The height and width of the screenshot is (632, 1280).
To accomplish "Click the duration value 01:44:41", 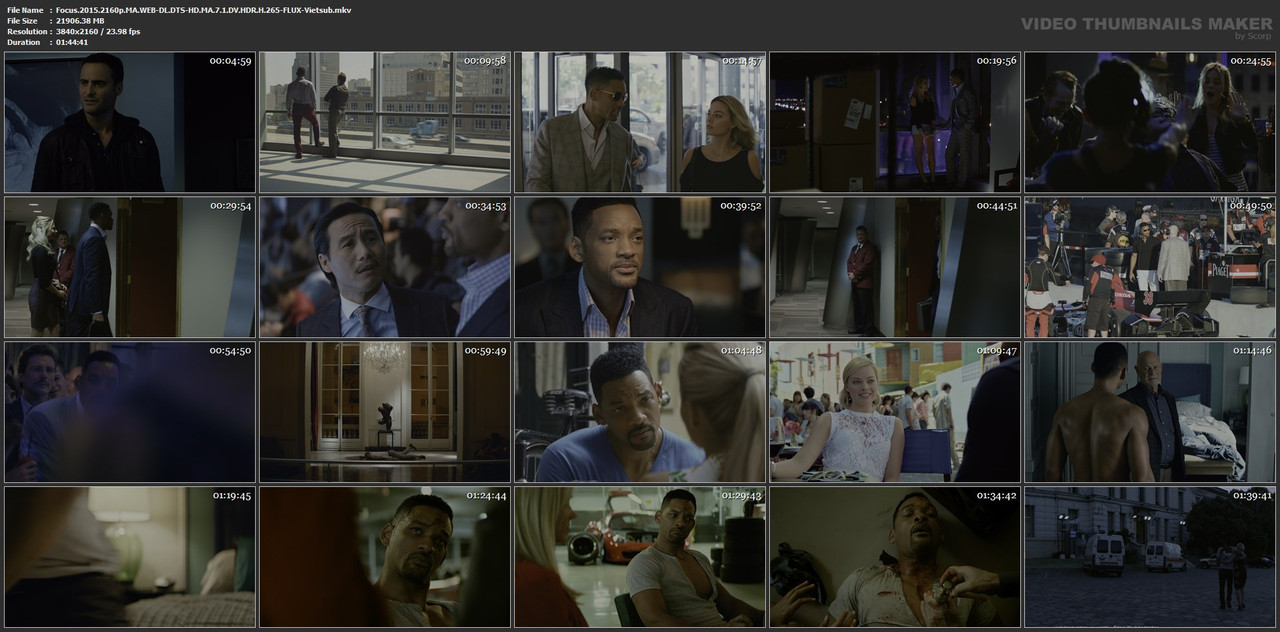I will tap(72, 42).
